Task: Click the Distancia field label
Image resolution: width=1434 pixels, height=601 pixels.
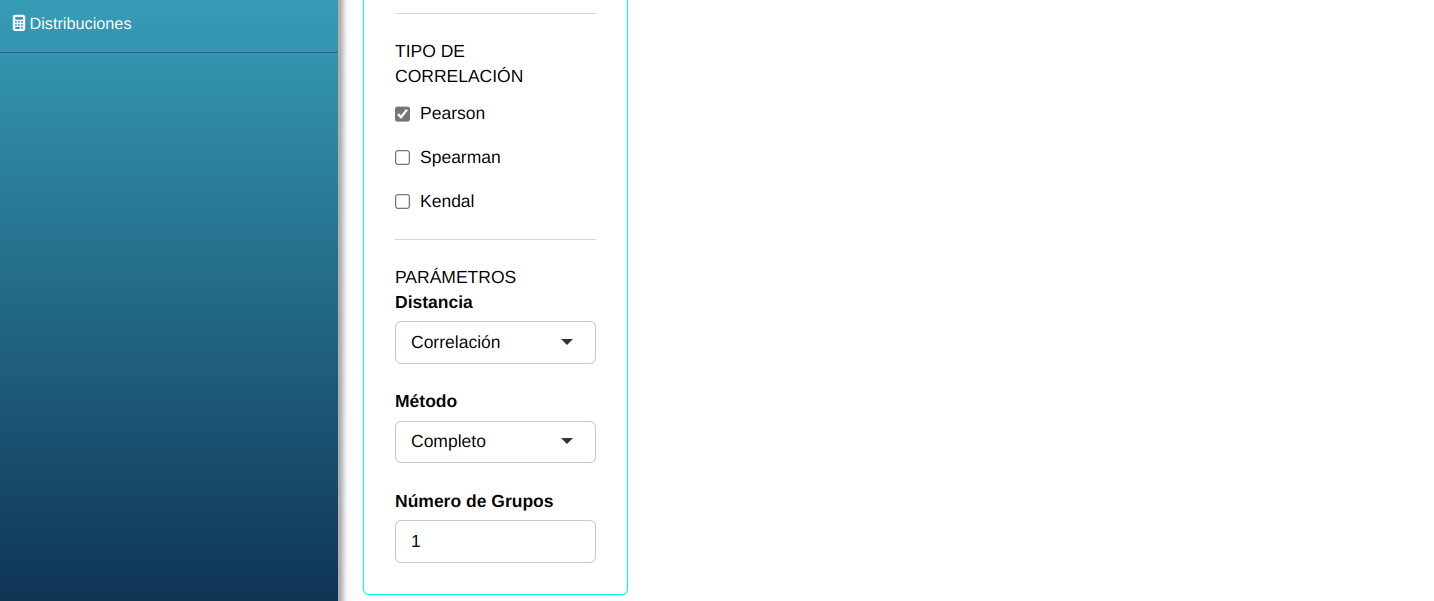Action: point(434,302)
